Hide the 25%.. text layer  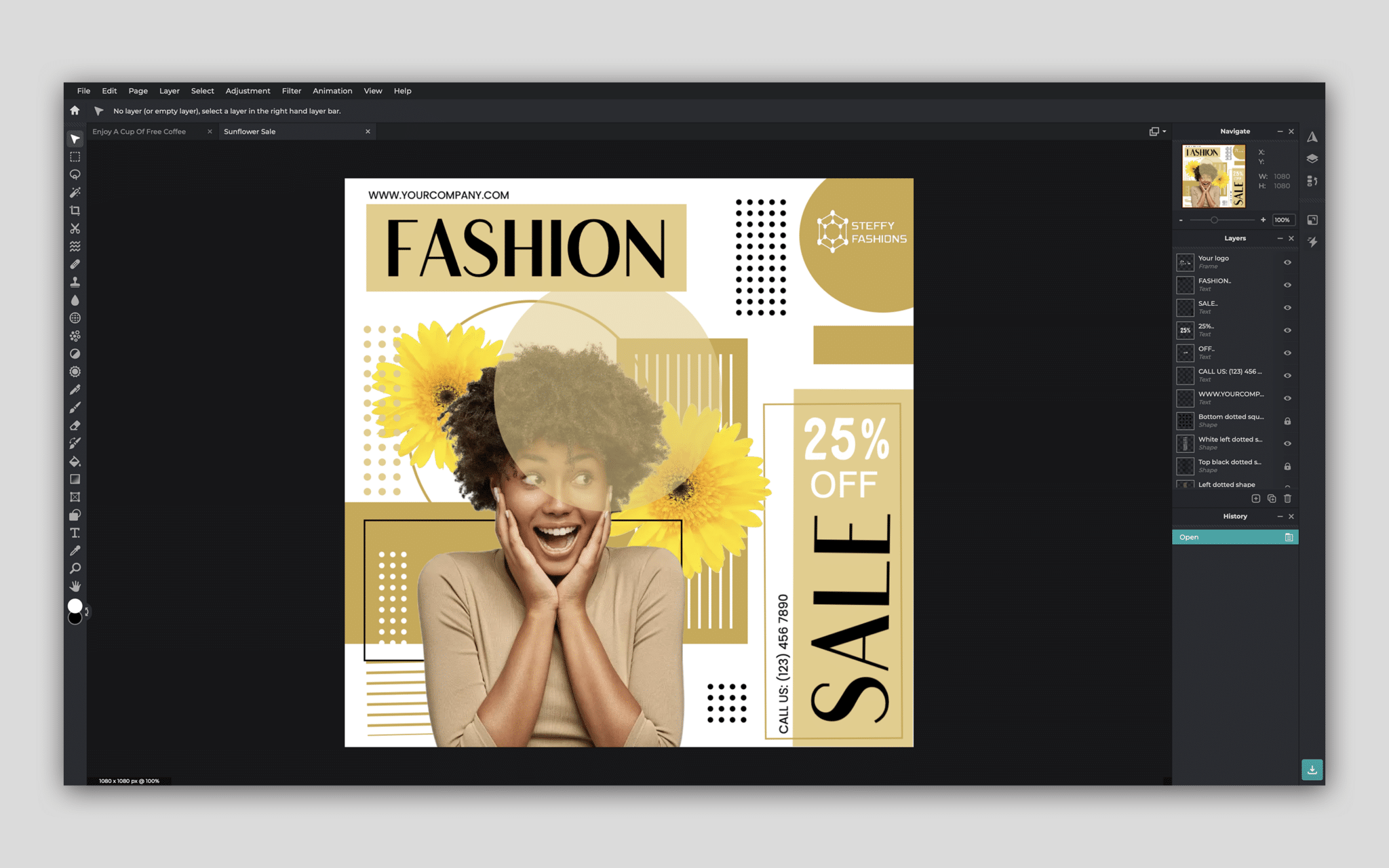click(1287, 330)
